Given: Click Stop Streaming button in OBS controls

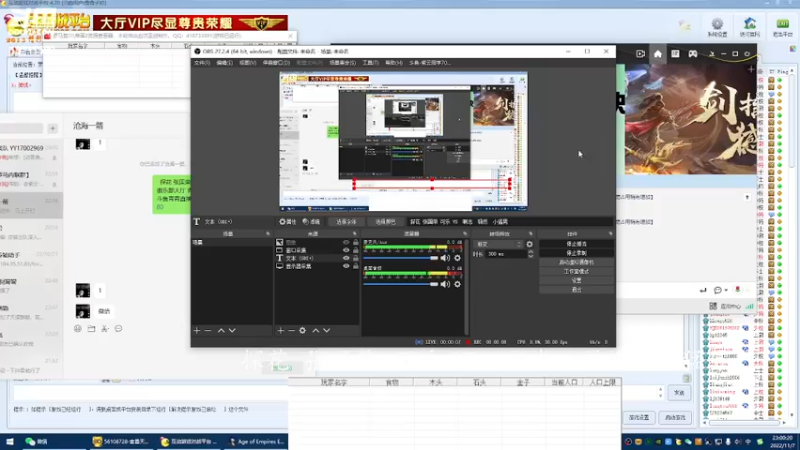Looking at the screenshot, I should coord(577,244).
